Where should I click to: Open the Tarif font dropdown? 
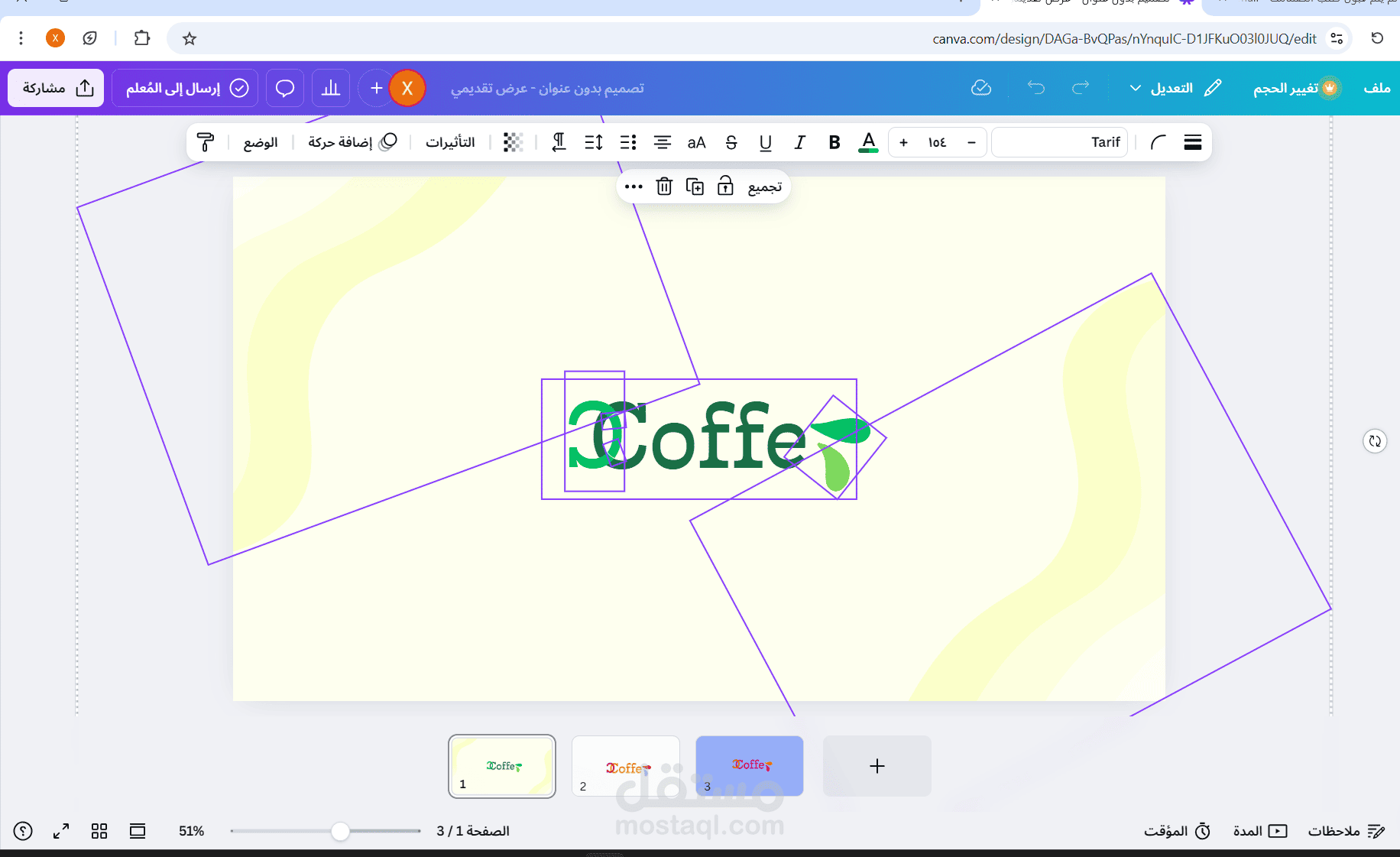click(x=1059, y=142)
